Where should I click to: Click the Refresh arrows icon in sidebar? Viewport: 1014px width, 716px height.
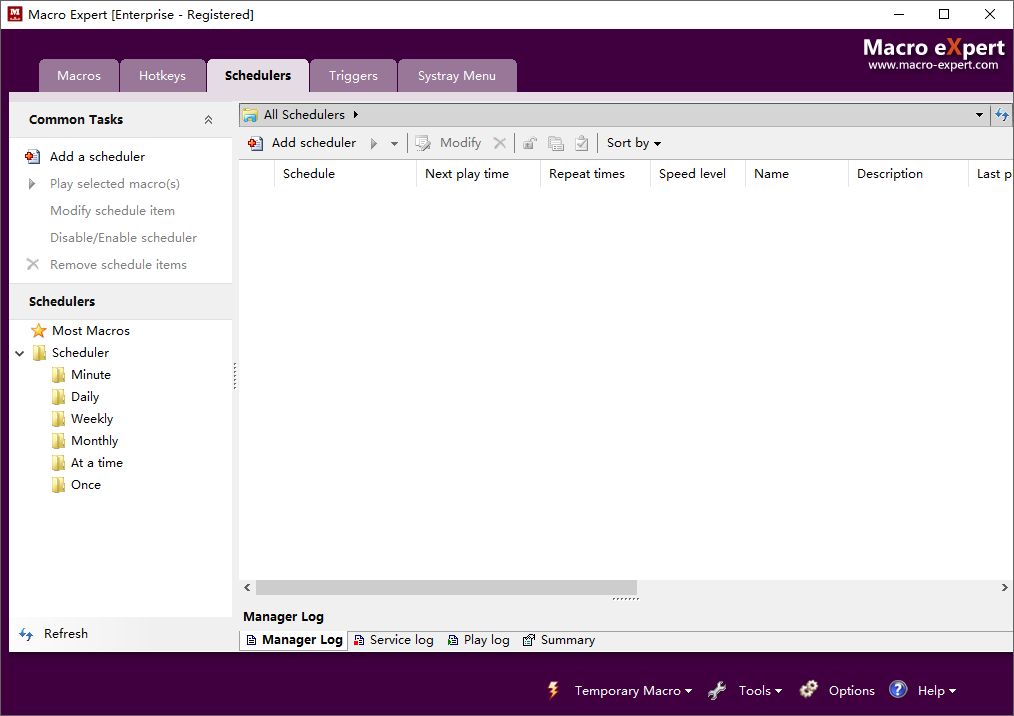click(26, 634)
